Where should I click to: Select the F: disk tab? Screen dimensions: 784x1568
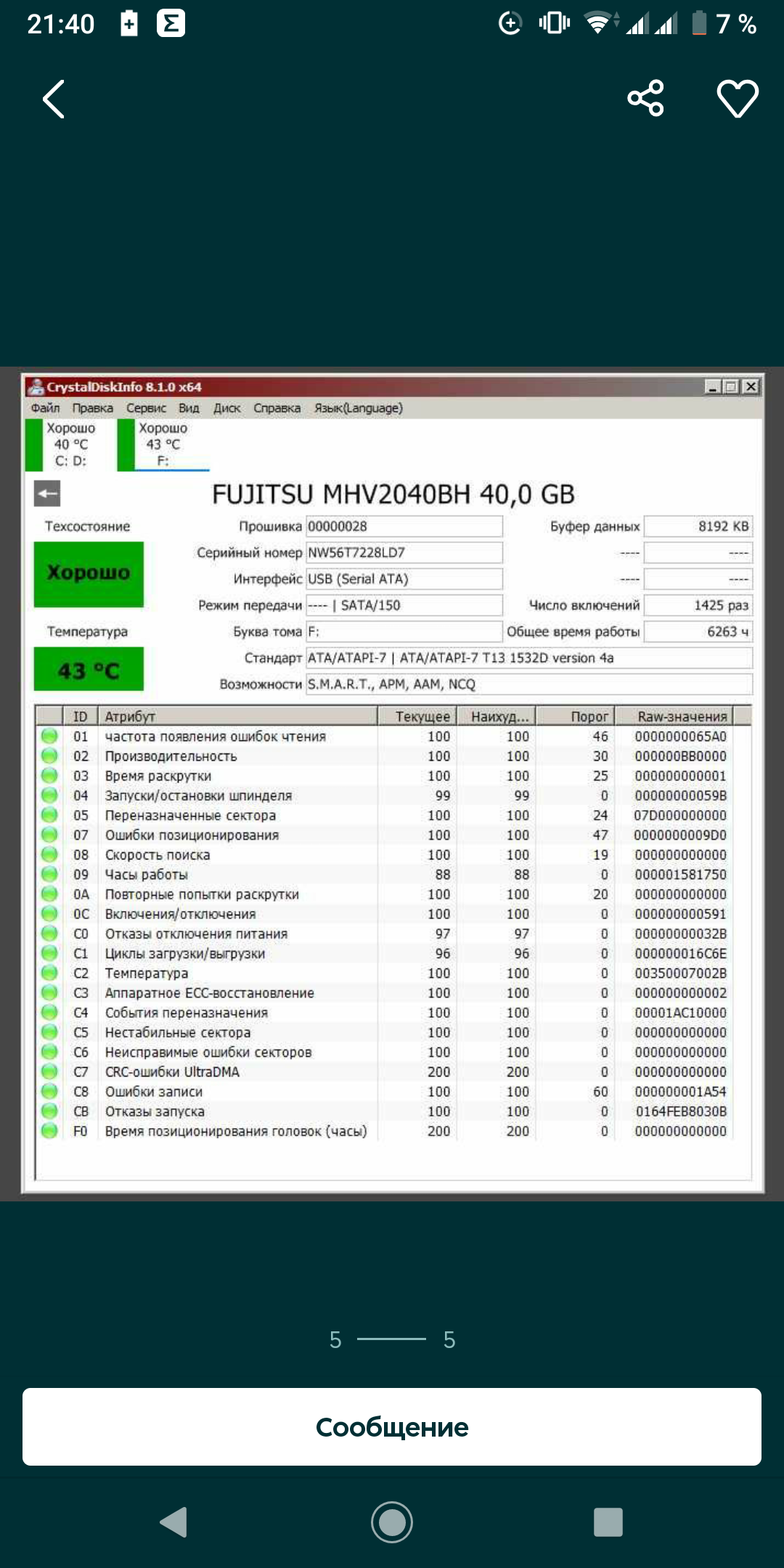click(x=163, y=444)
